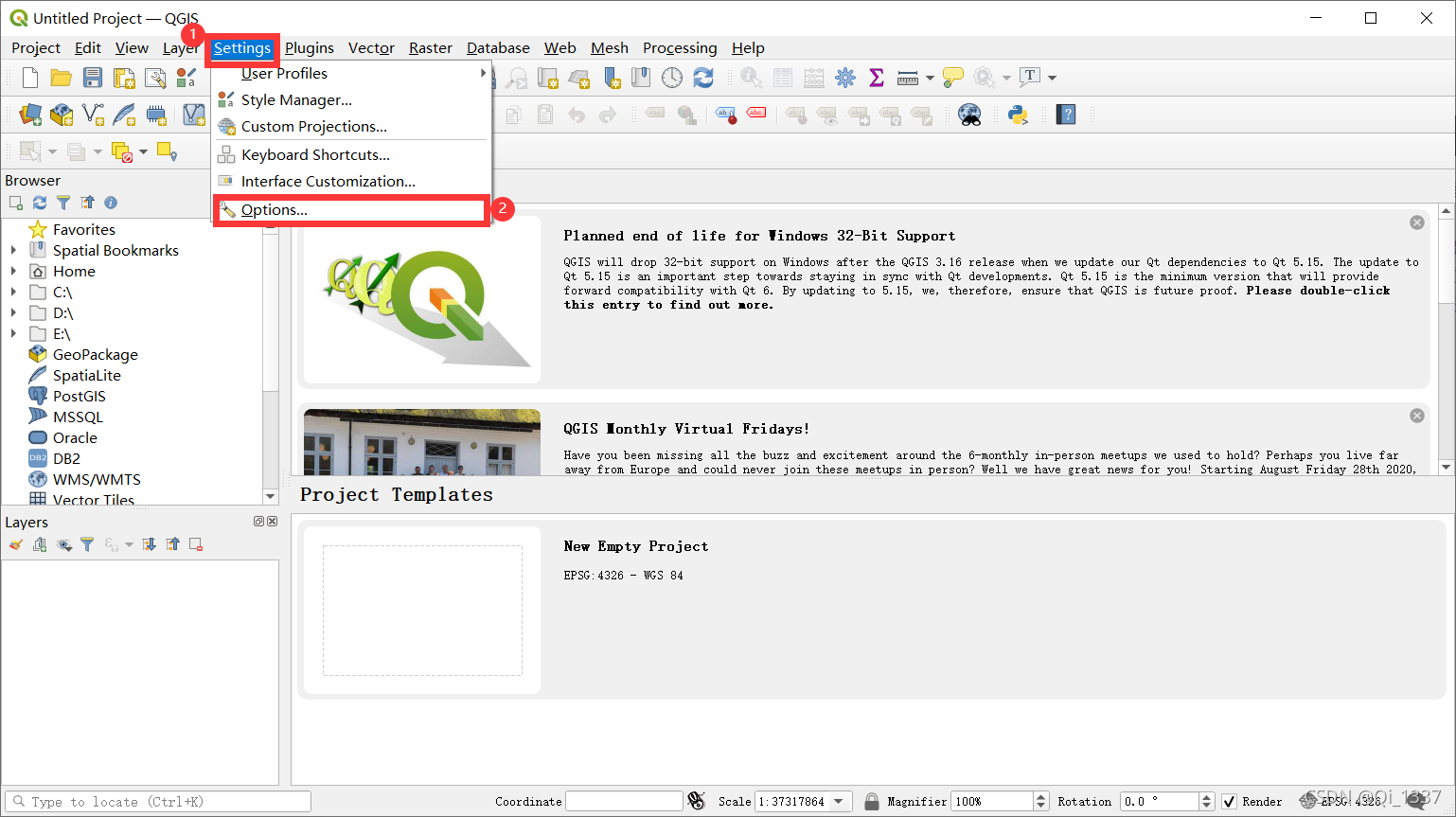The height and width of the screenshot is (817, 1456).
Task: Expand the C:\ drive node
Action: 13,292
